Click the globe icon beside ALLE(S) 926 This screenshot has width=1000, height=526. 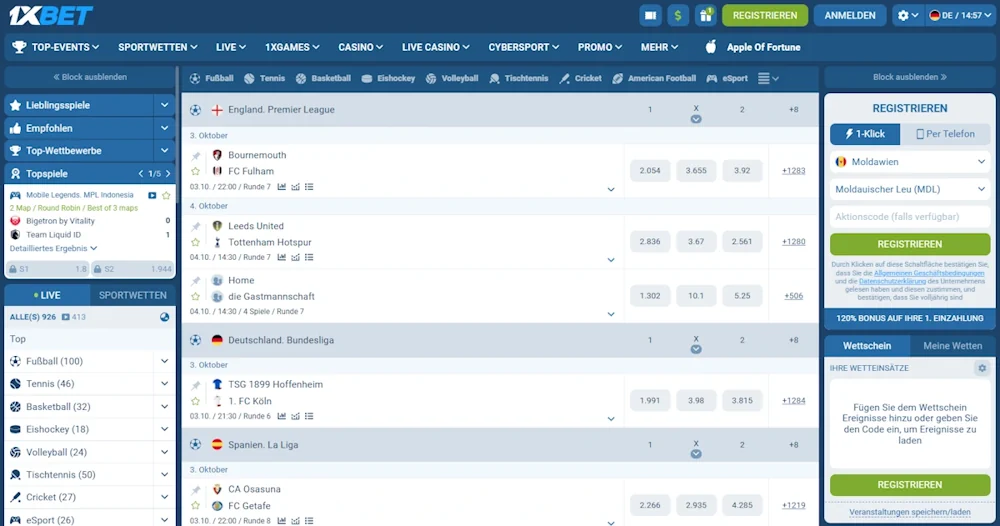165,317
